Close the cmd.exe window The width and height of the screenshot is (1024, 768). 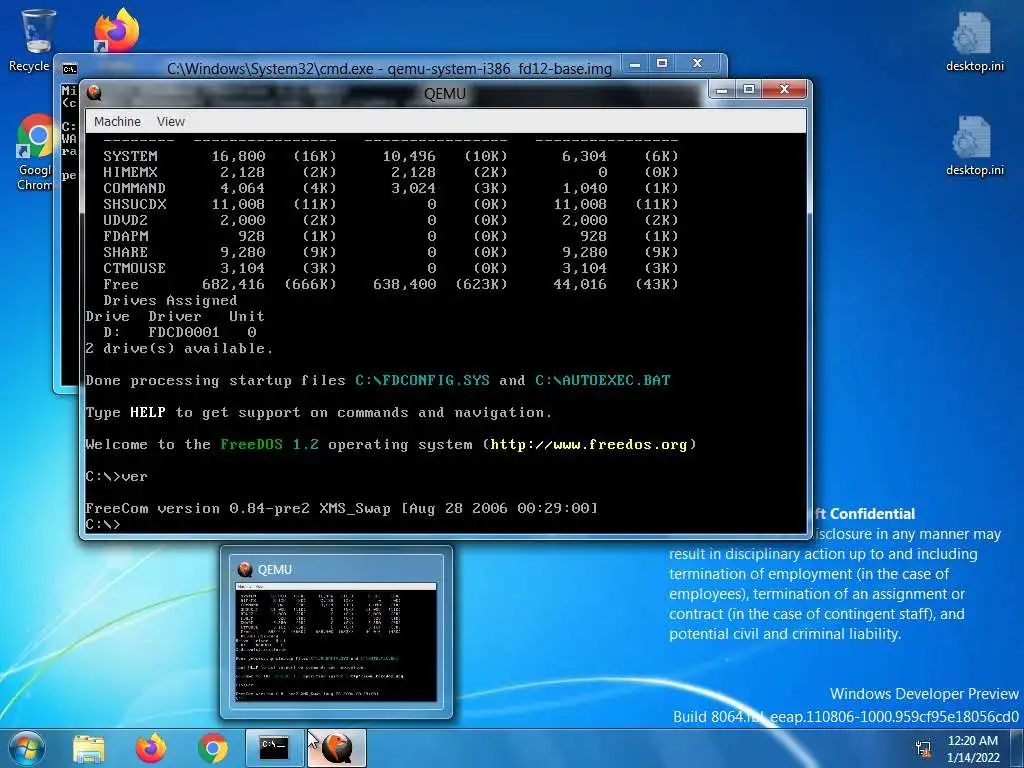[x=697, y=64]
